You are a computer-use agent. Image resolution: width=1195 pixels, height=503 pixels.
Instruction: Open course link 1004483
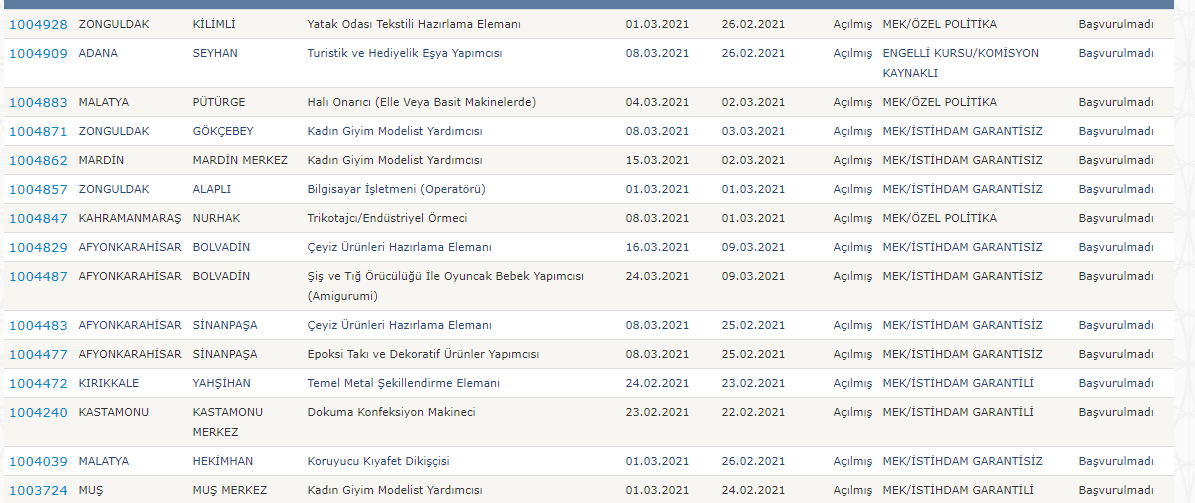[x=38, y=325]
